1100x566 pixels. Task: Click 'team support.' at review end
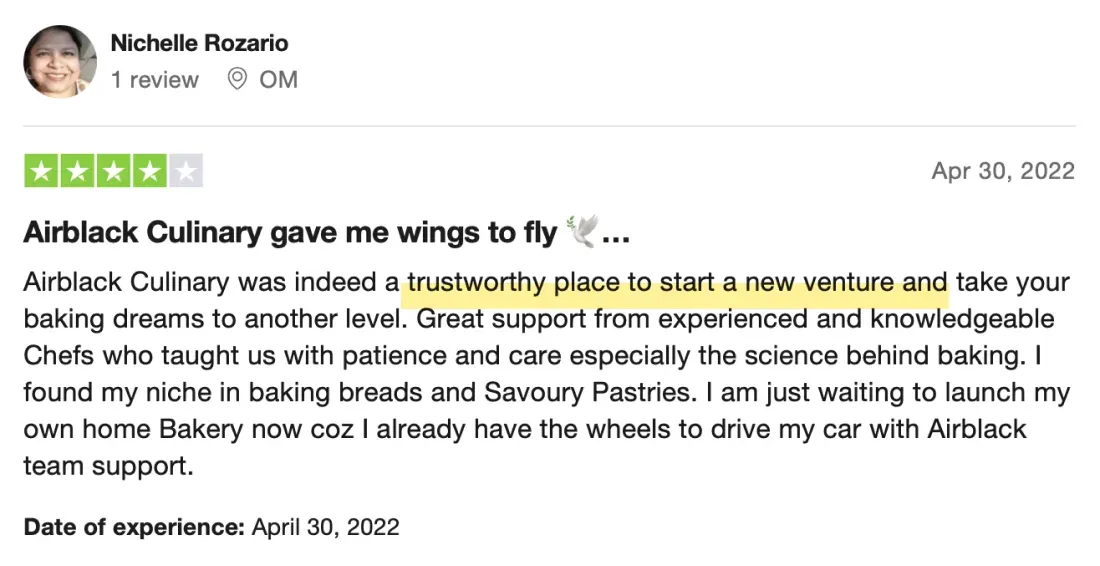coord(108,466)
